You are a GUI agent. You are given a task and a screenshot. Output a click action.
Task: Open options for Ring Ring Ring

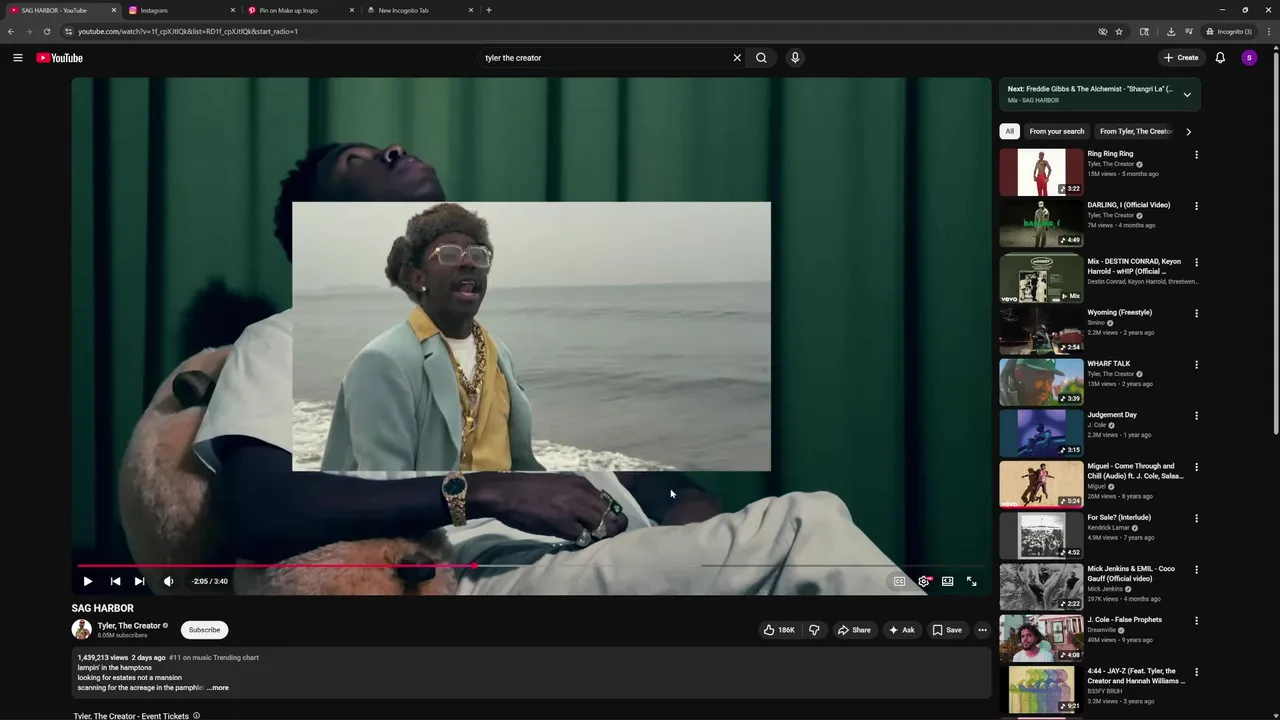(1196, 155)
